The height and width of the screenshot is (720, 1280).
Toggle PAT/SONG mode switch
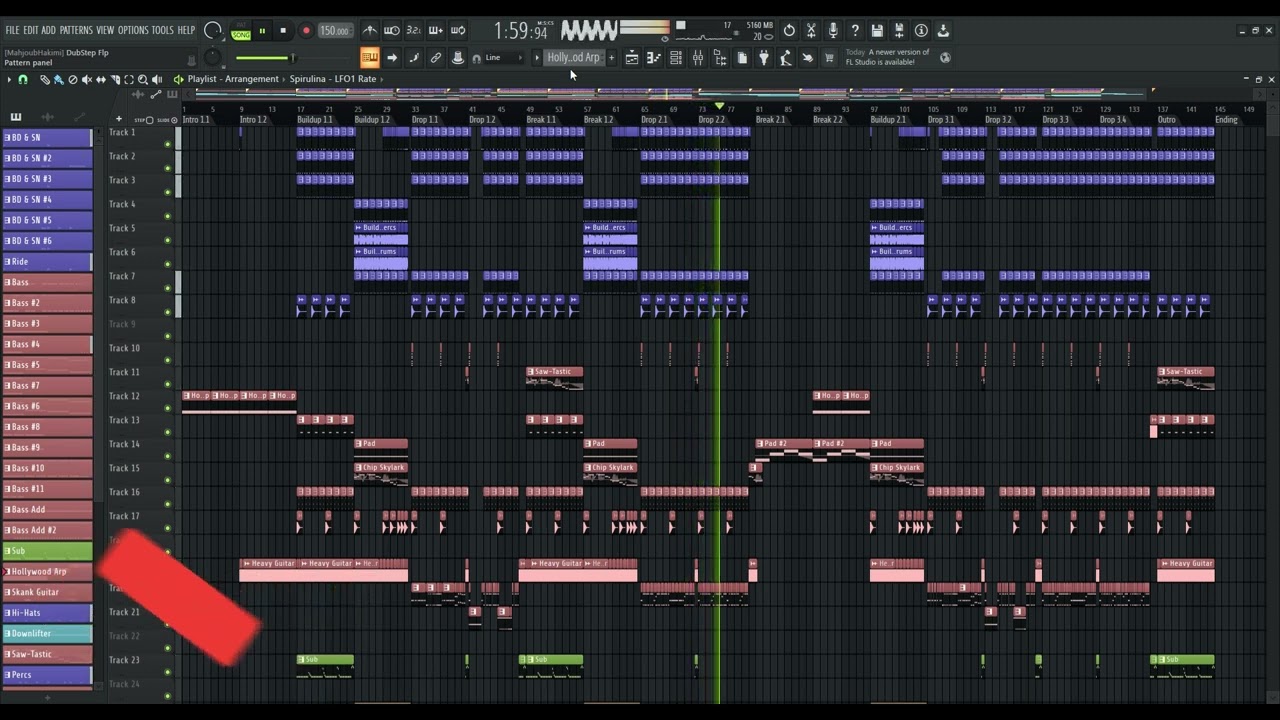[x=241, y=31]
